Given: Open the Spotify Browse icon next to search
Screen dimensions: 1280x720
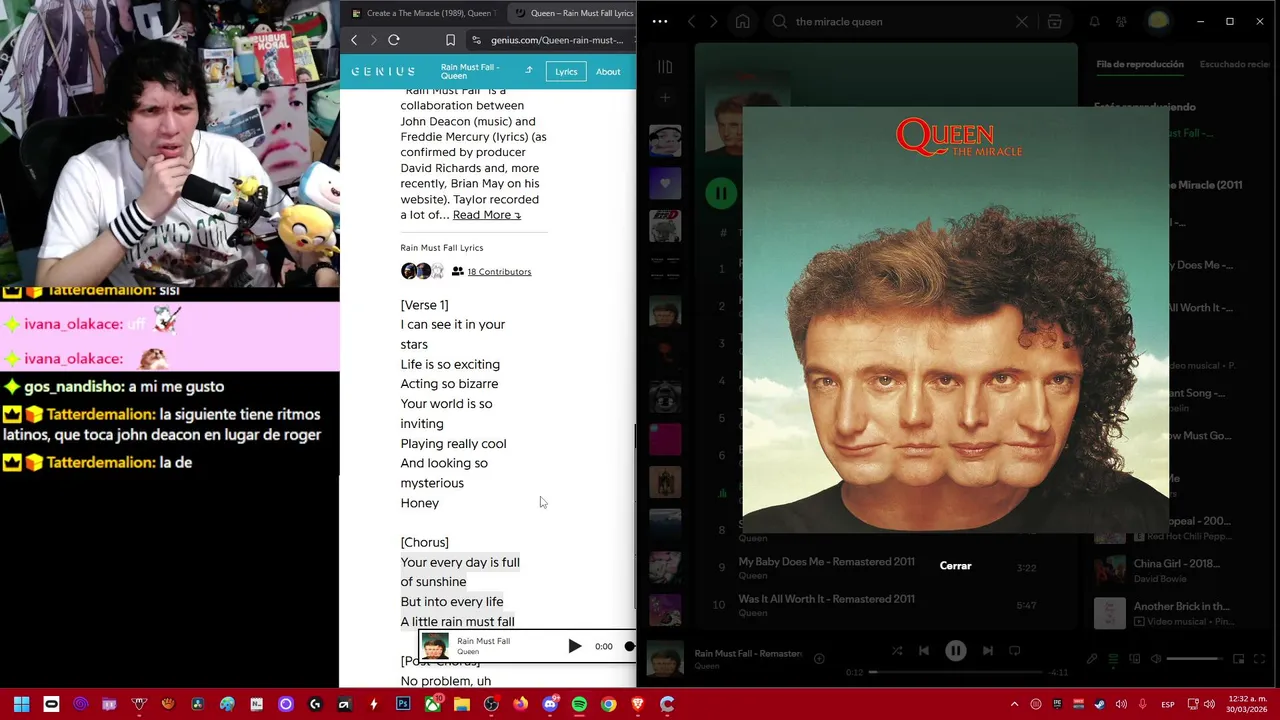Looking at the screenshot, I should tap(1055, 21).
